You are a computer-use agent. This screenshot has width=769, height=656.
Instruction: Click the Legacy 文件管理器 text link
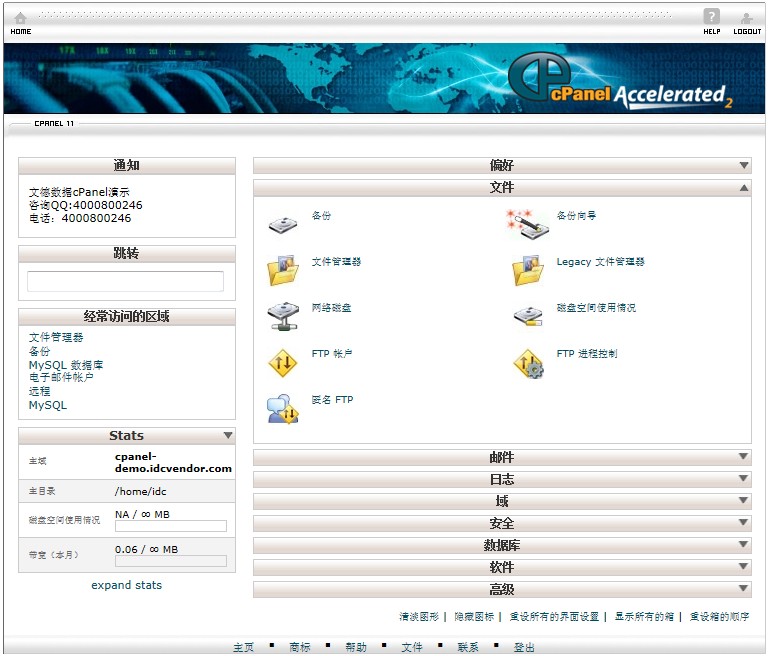coord(600,261)
